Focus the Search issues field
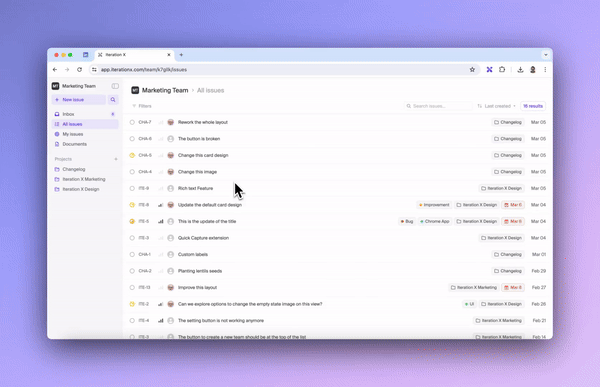 (438, 106)
